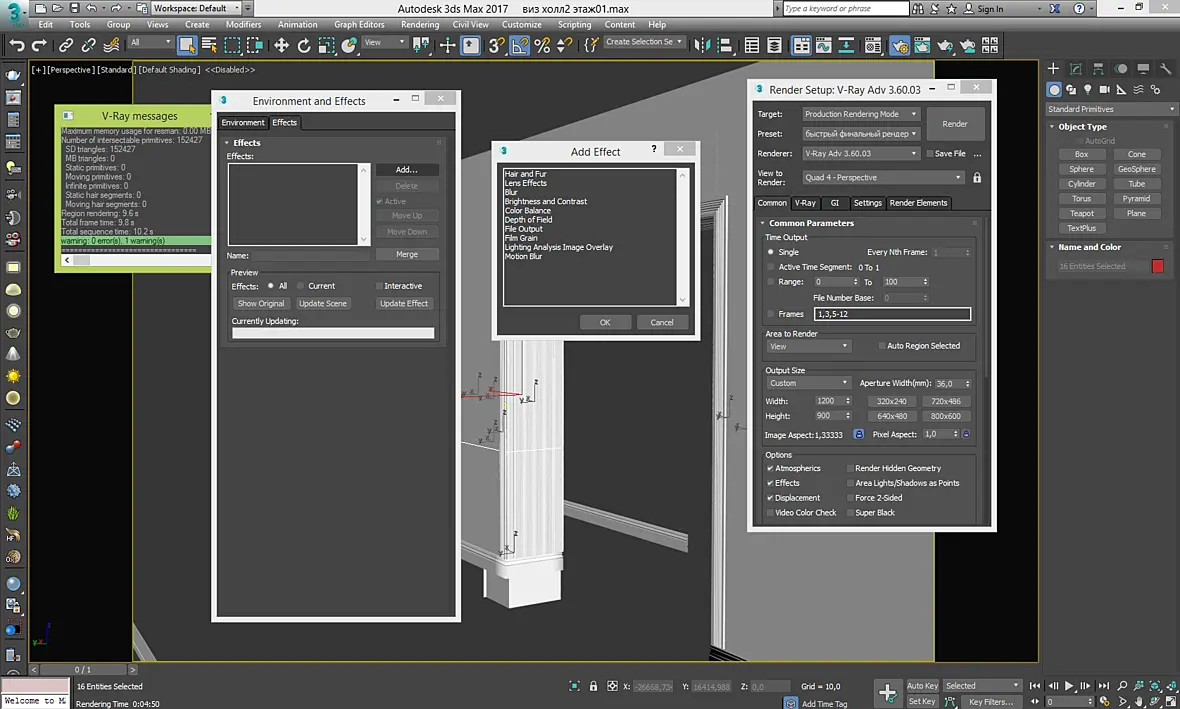Enable Interactive preview checkbox
Viewport: 1180px width, 709px height.
379,286
